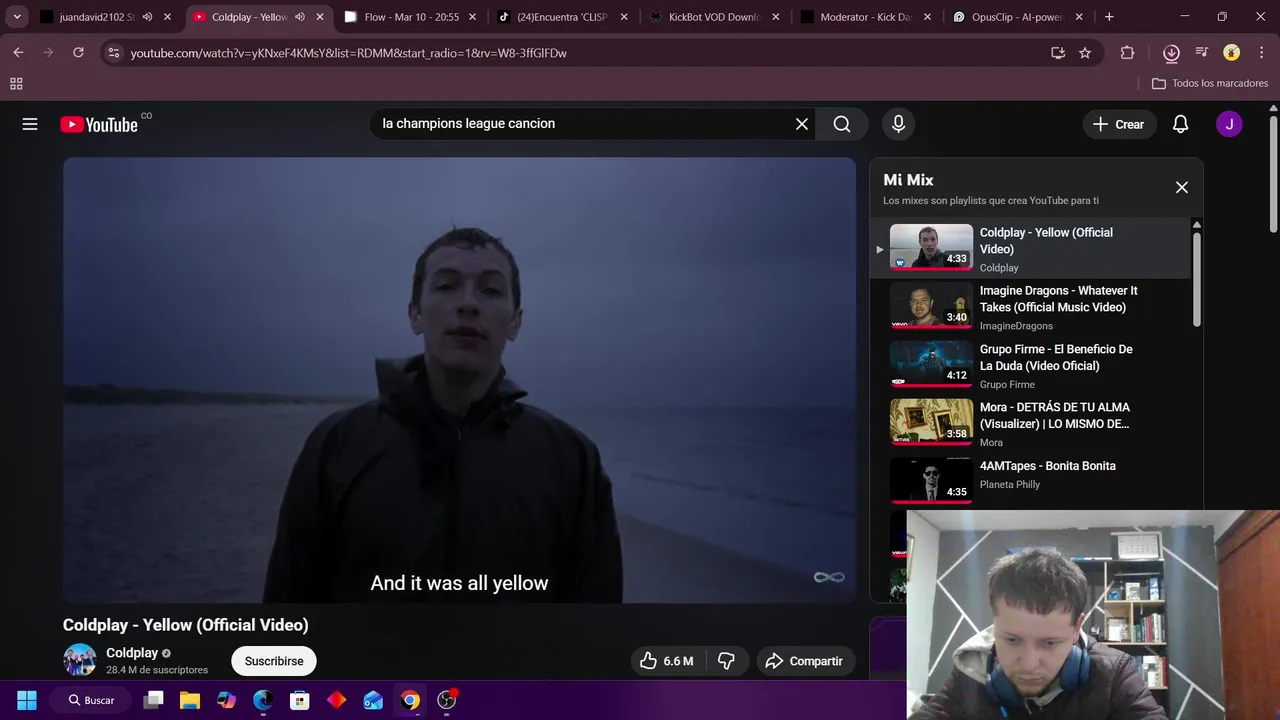1280x720 pixels.
Task: Click the main video player frame
Action: pyautogui.click(x=459, y=380)
